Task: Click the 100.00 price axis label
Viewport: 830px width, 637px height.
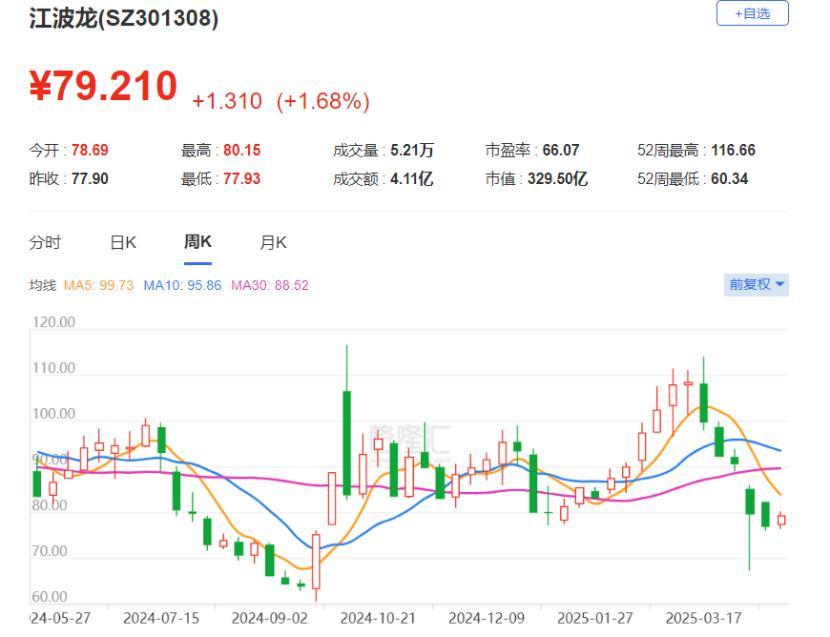Action: (x=53, y=414)
